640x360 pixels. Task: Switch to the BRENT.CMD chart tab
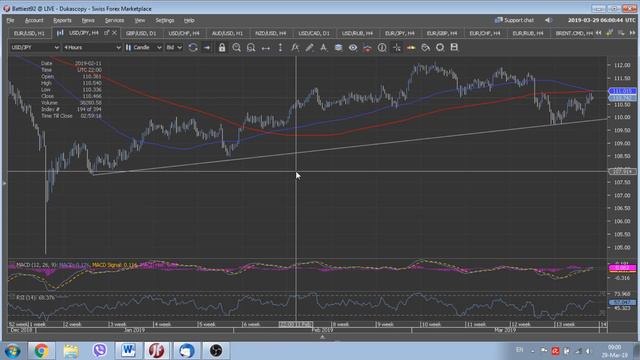coord(573,33)
